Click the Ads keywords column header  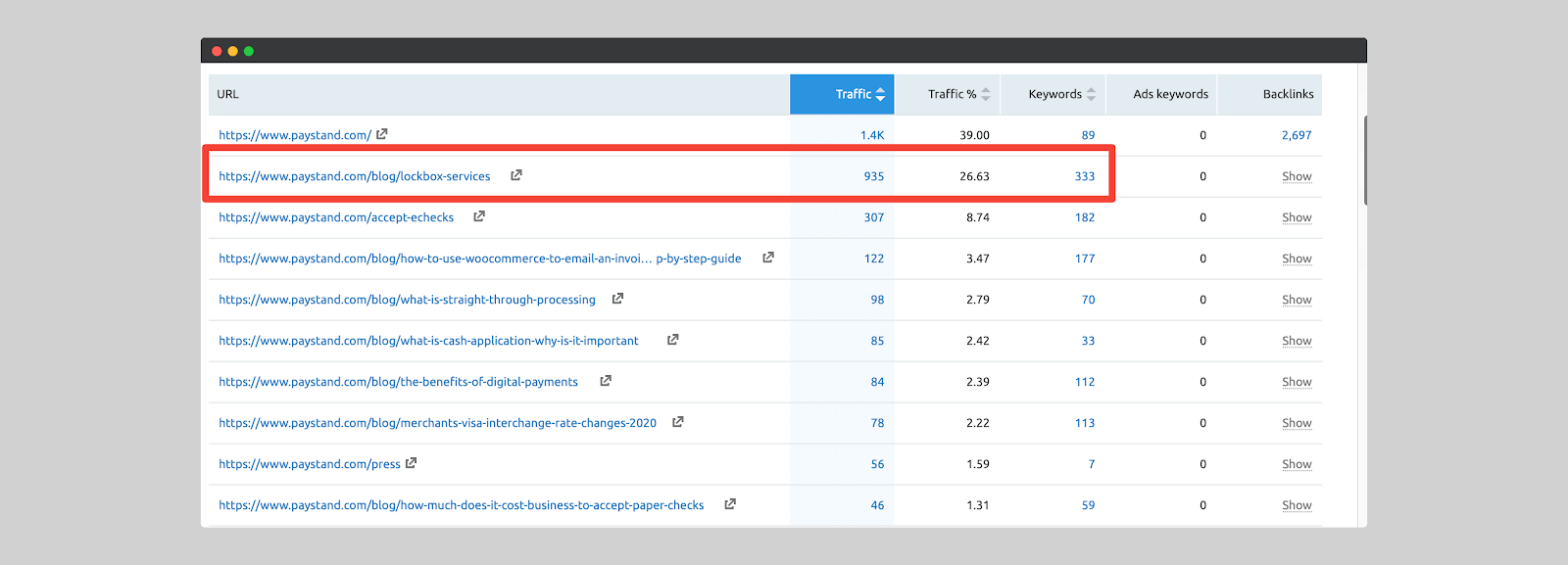(x=1170, y=94)
